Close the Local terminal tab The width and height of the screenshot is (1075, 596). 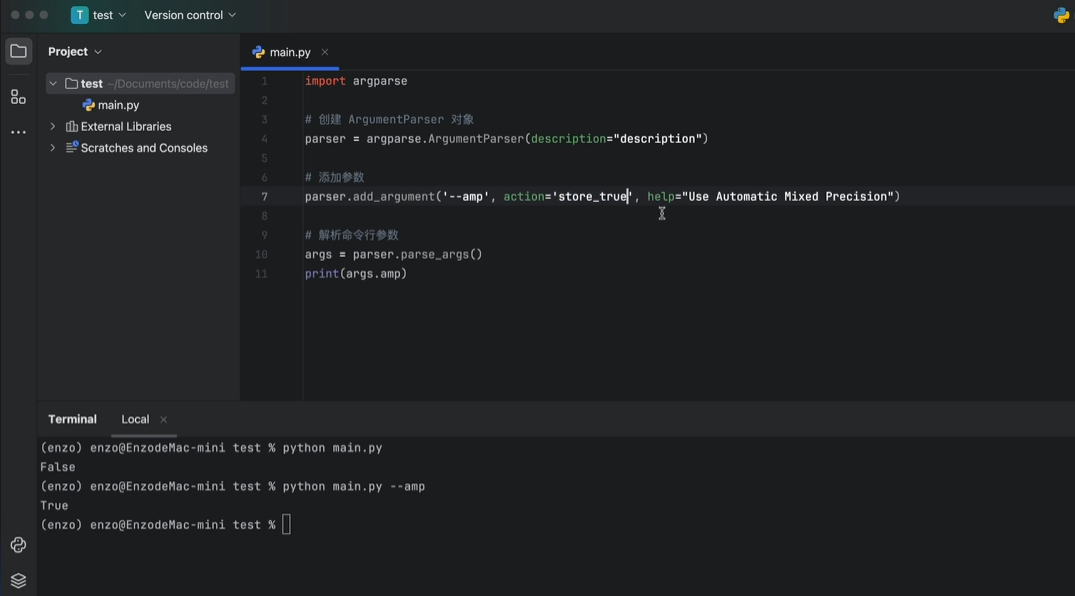click(163, 419)
